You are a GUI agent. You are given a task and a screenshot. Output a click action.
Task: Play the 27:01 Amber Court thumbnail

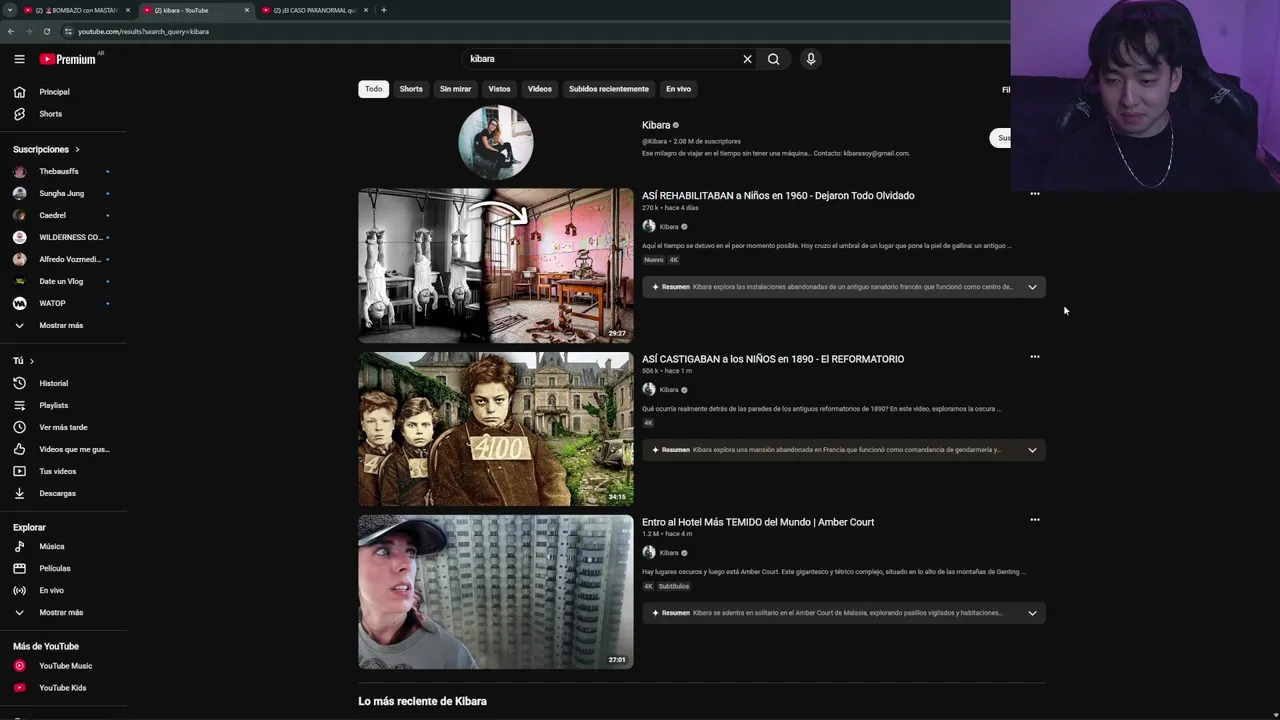click(496, 591)
